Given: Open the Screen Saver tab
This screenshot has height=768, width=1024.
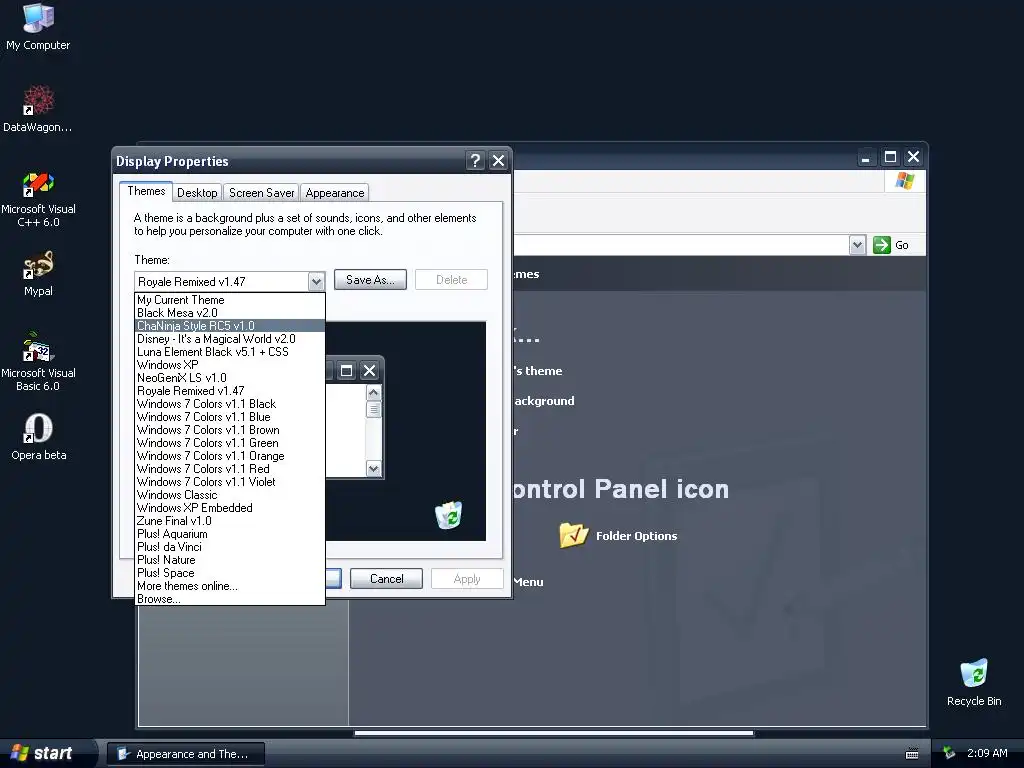Looking at the screenshot, I should click(261, 193).
